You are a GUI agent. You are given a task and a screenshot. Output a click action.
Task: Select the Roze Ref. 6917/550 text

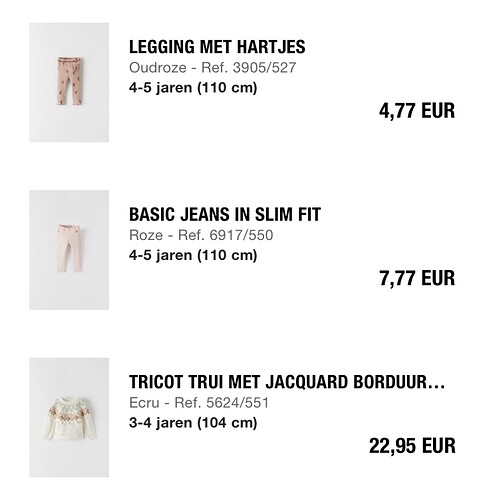[201, 235]
